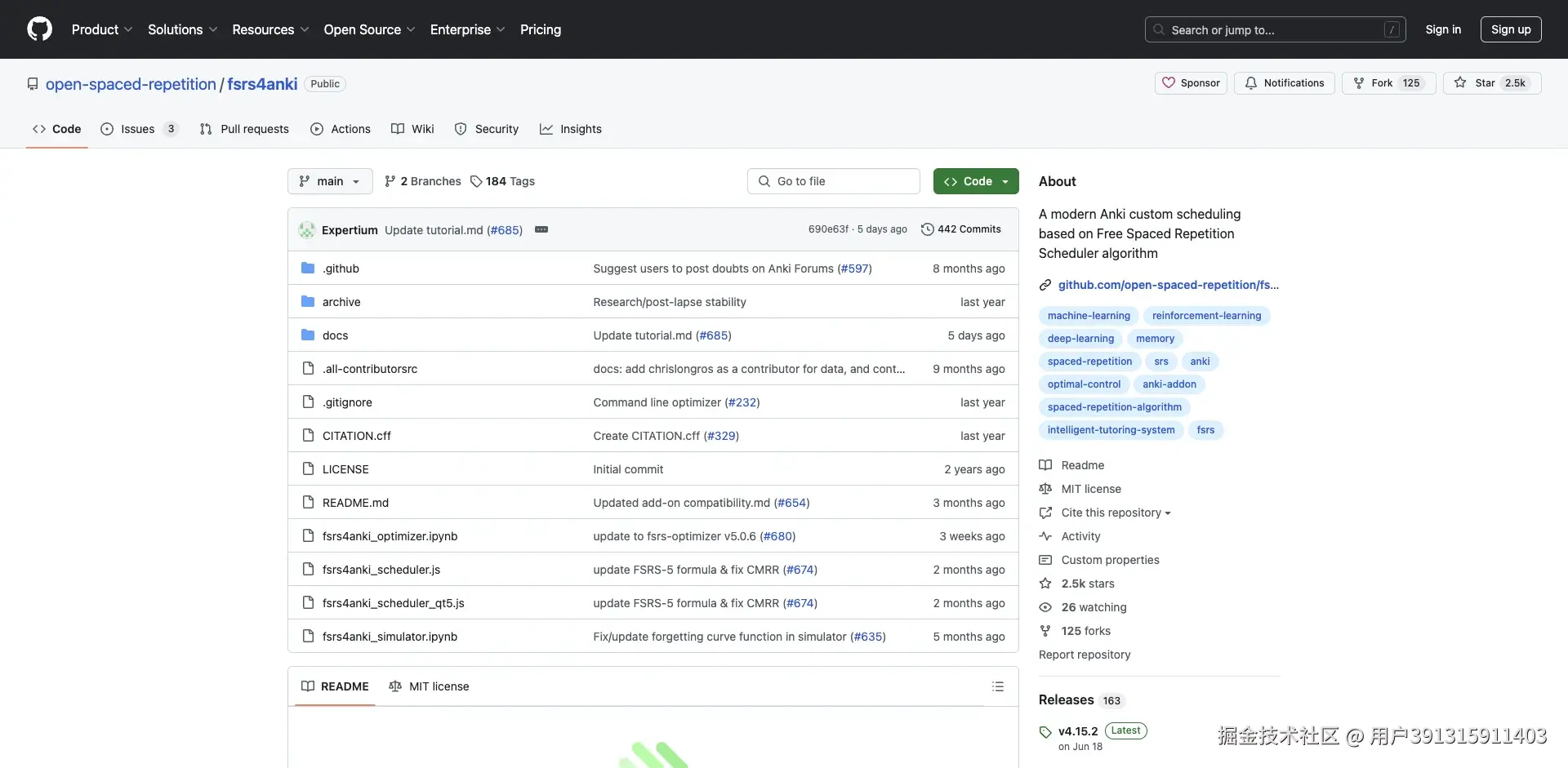The height and width of the screenshot is (768, 1568).
Task: Open the Insights tab
Action: [x=571, y=129]
